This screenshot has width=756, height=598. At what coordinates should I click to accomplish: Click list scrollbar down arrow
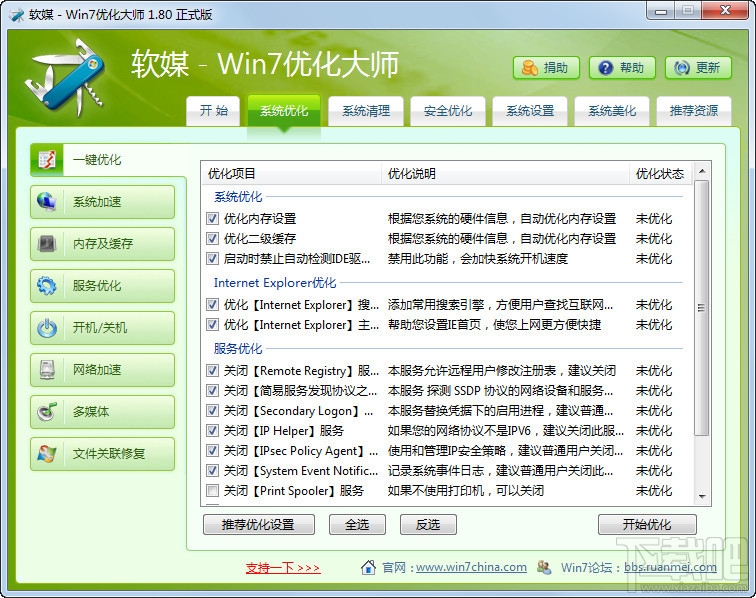tap(702, 497)
